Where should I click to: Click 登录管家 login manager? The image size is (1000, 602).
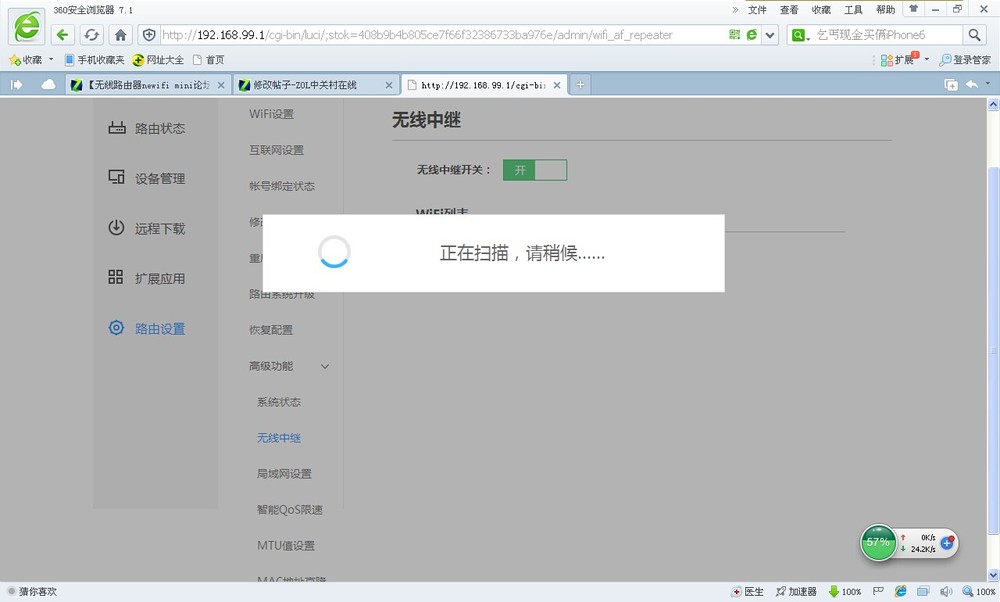coord(966,59)
